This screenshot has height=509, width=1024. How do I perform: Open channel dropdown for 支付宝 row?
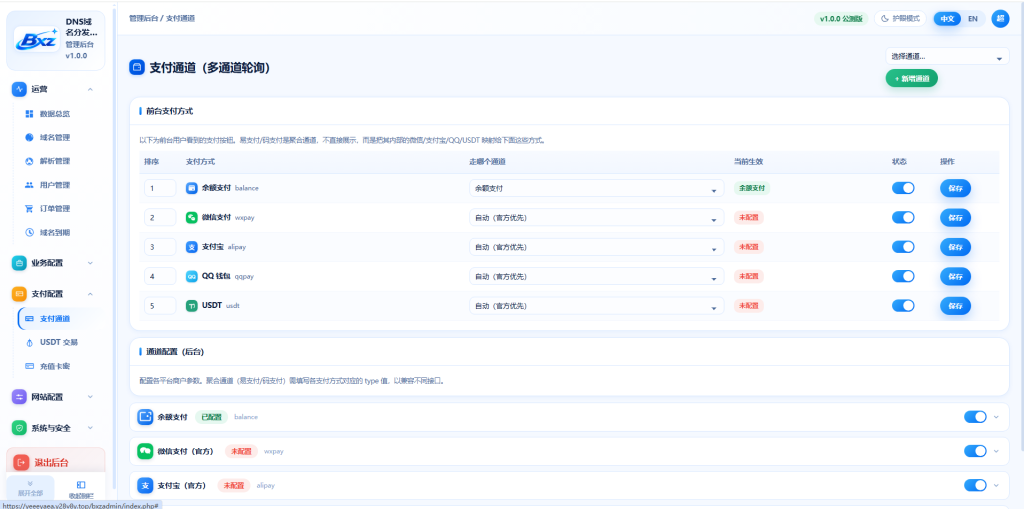pyautogui.click(x=596, y=247)
